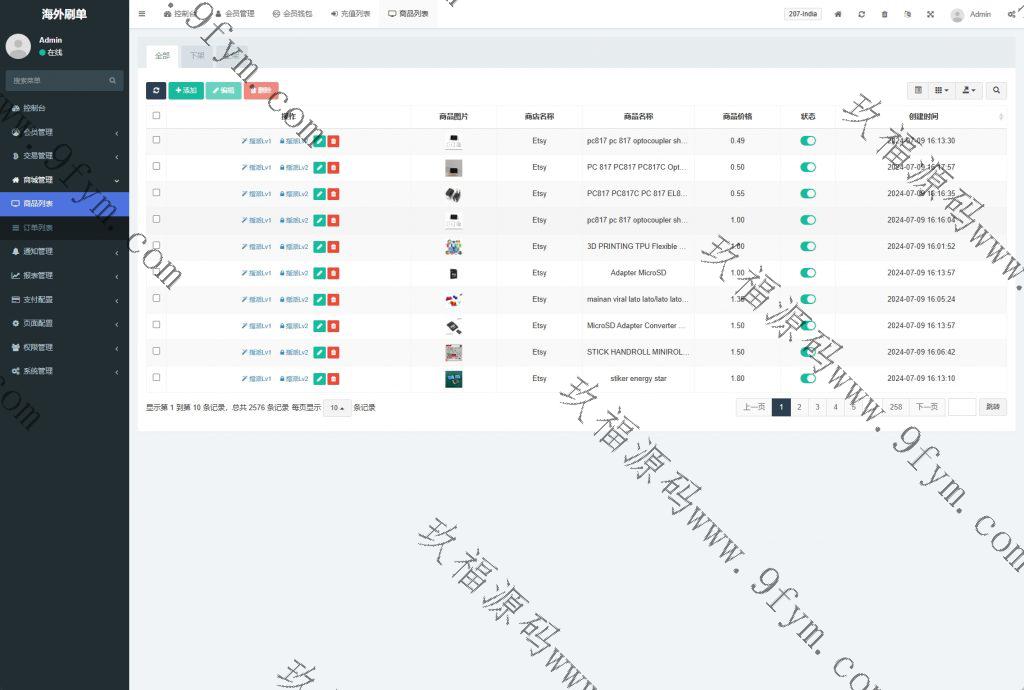The width and height of the screenshot is (1024, 690).
Task: Click the dark refresh button above the table
Action: [156, 90]
